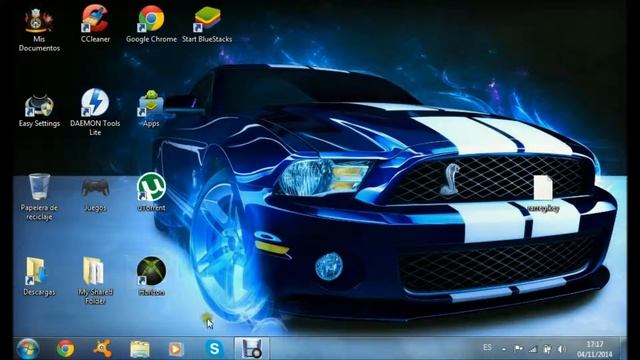The width and height of the screenshot is (640, 360).
Task: Select the Apps desktop shortcut
Action: point(151,109)
